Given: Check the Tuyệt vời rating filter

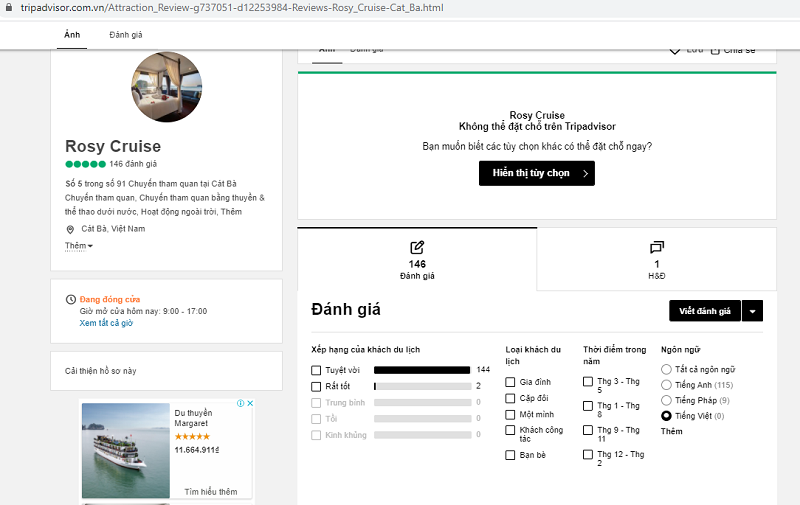Looking at the screenshot, I should click(316, 370).
